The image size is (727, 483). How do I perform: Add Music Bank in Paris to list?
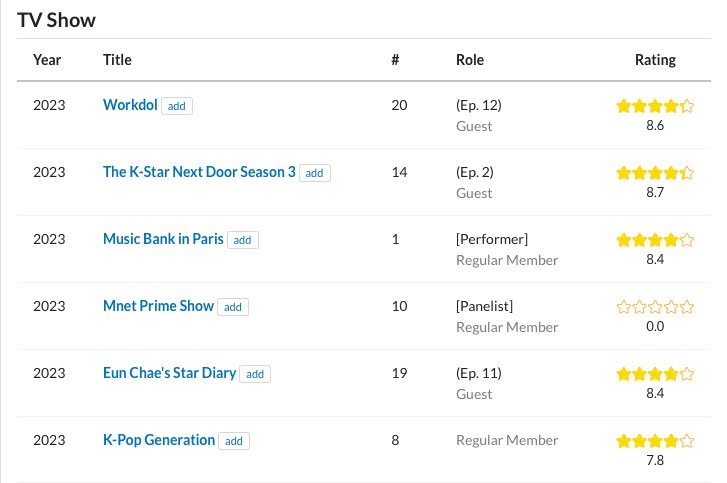242,240
